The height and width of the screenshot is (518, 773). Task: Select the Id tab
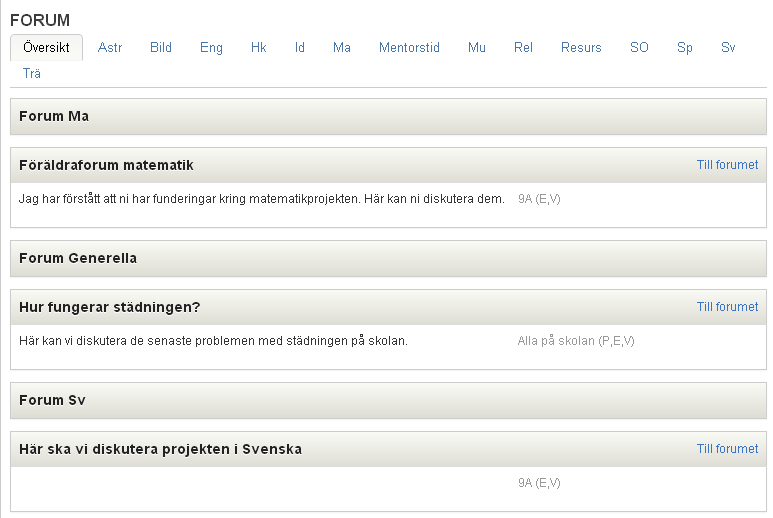[x=300, y=48]
